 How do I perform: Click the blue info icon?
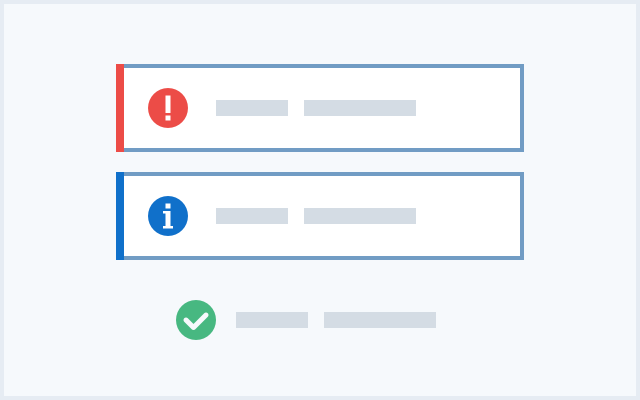click(x=168, y=216)
